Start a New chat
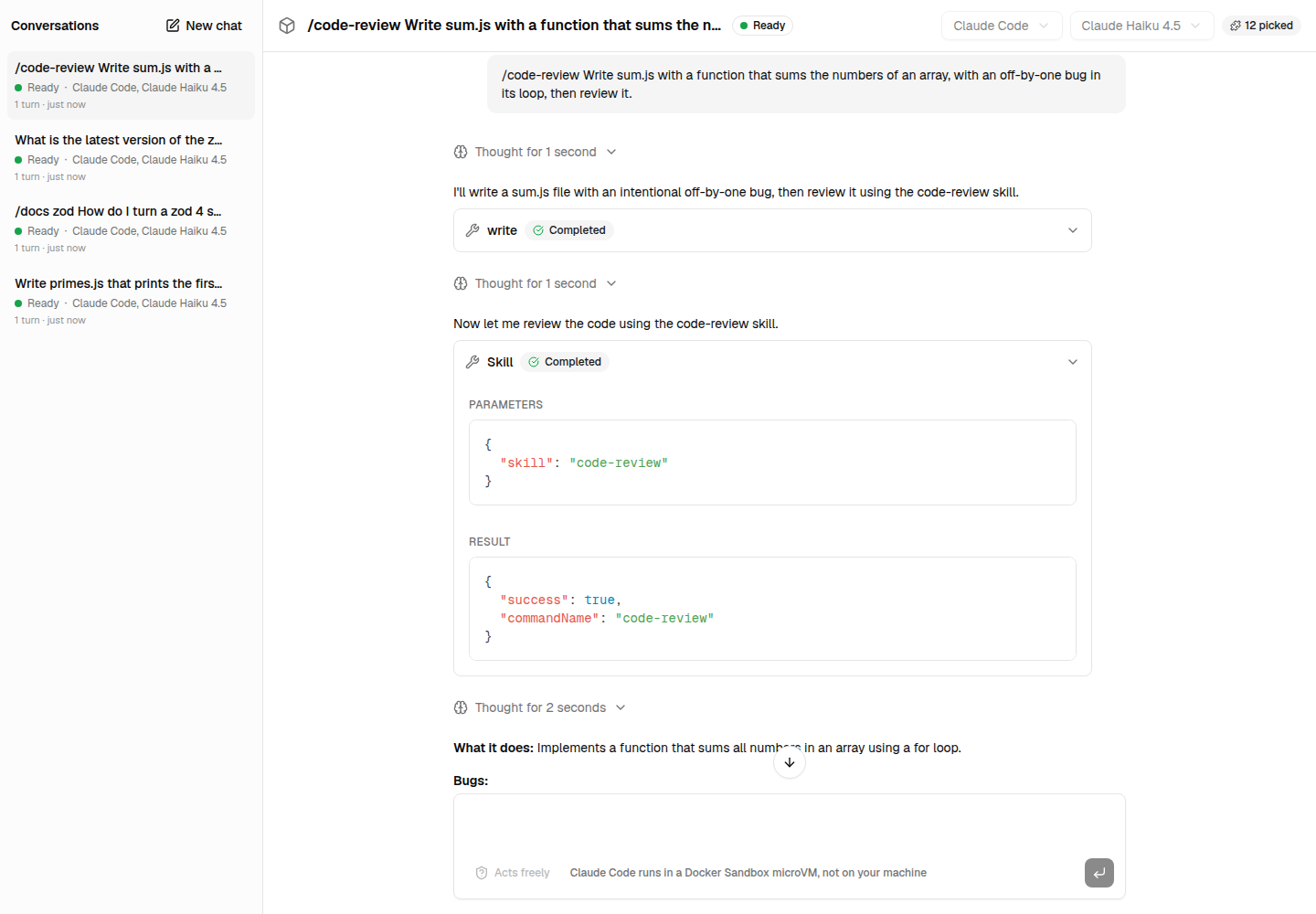The image size is (1316, 914). coord(204,26)
